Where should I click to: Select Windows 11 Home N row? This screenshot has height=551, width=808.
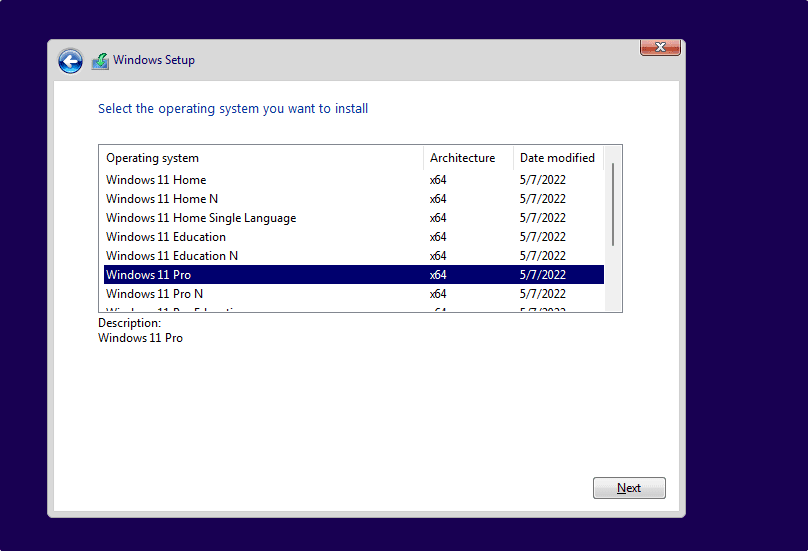pyautogui.click(x=354, y=199)
